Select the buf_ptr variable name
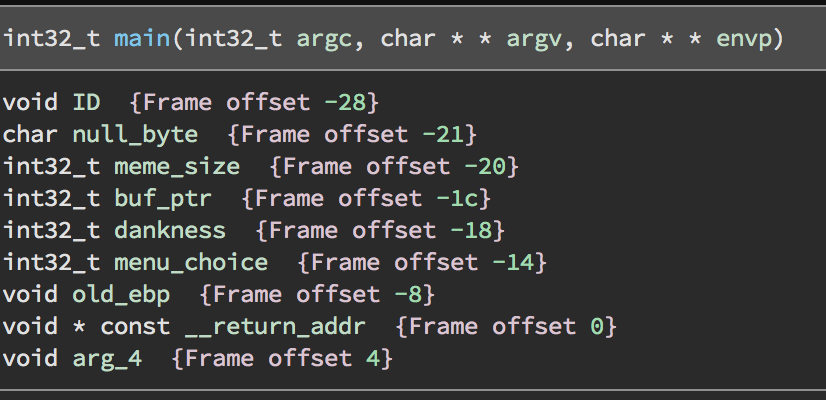This screenshot has height=400, width=826. coord(163,200)
